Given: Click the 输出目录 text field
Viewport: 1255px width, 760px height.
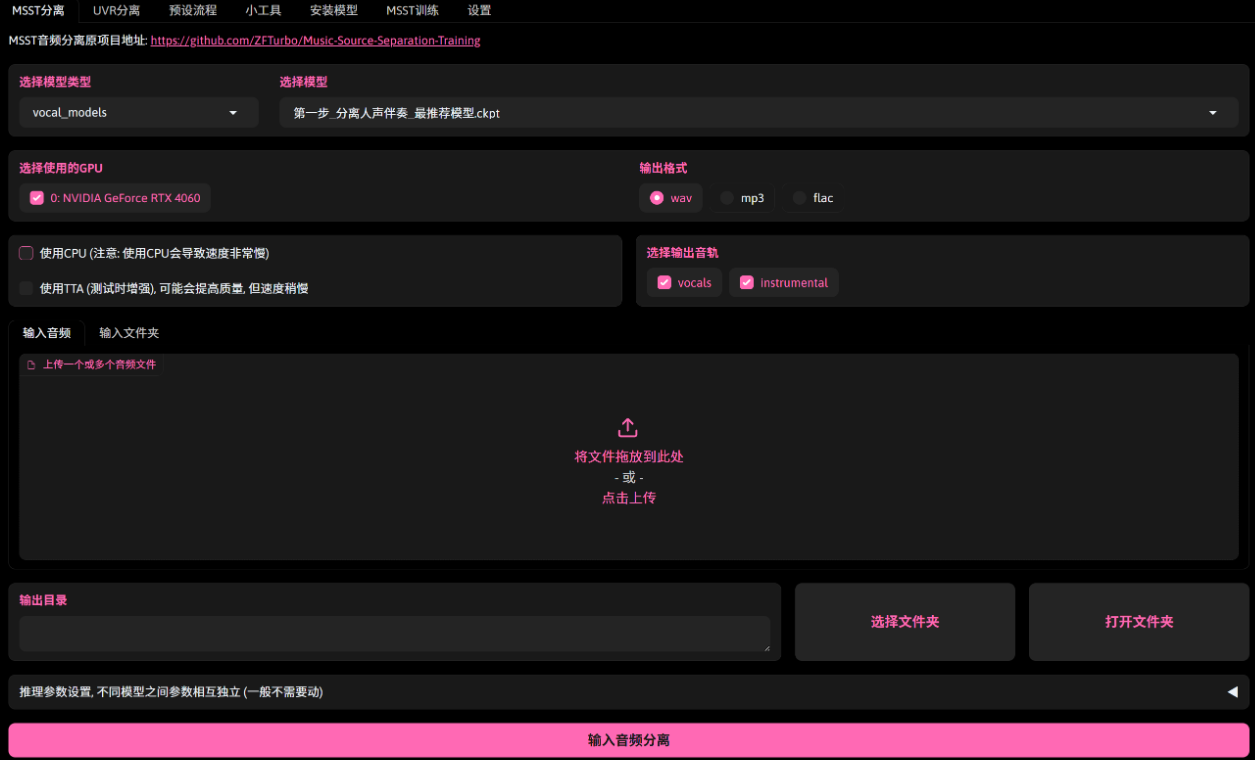Looking at the screenshot, I should [394, 634].
